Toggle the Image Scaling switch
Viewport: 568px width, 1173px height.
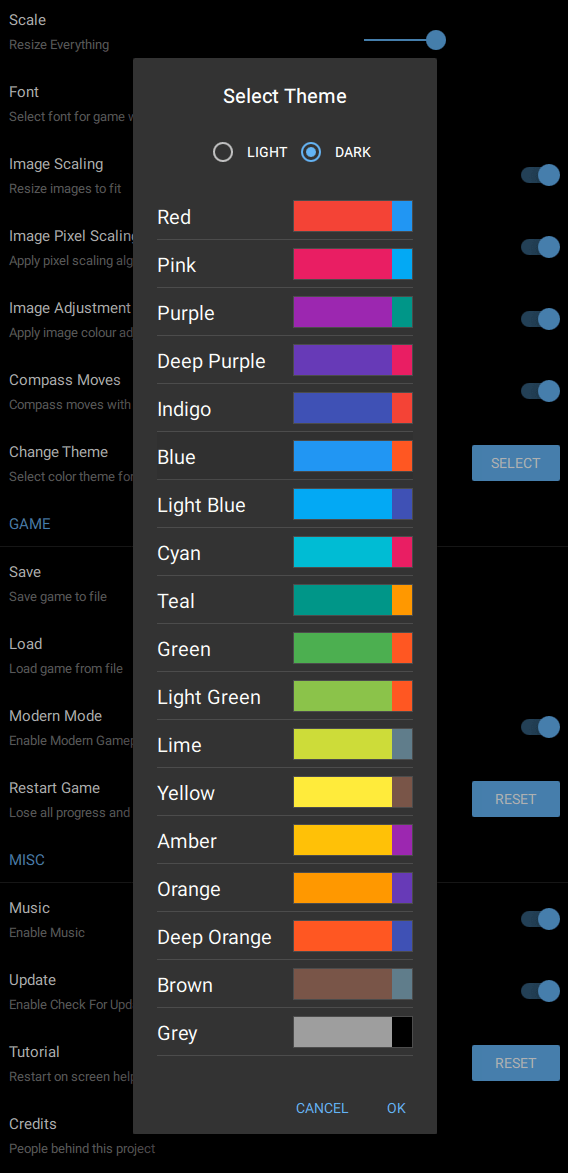pos(541,175)
